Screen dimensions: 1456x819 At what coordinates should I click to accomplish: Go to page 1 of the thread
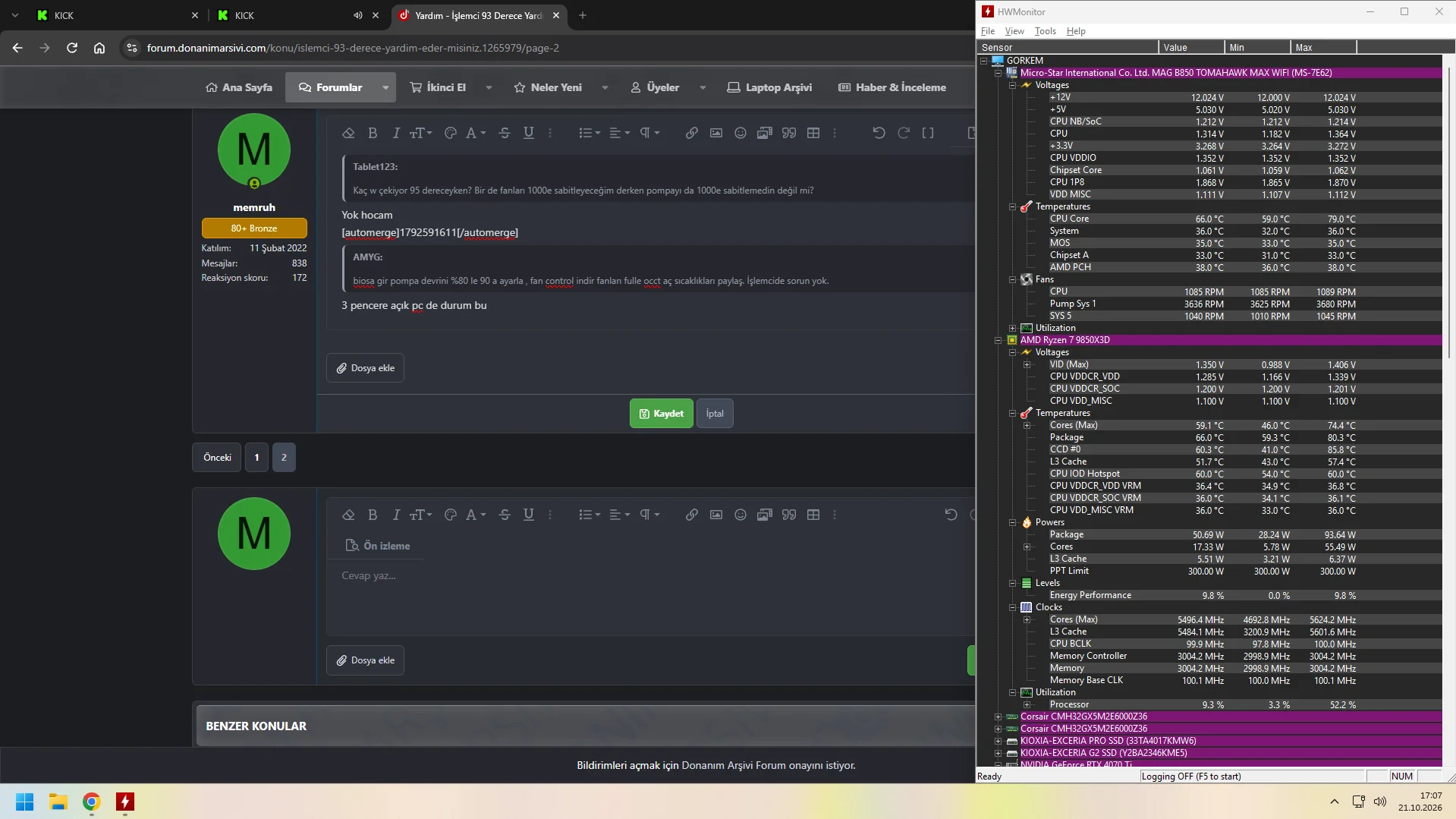tap(256, 458)
